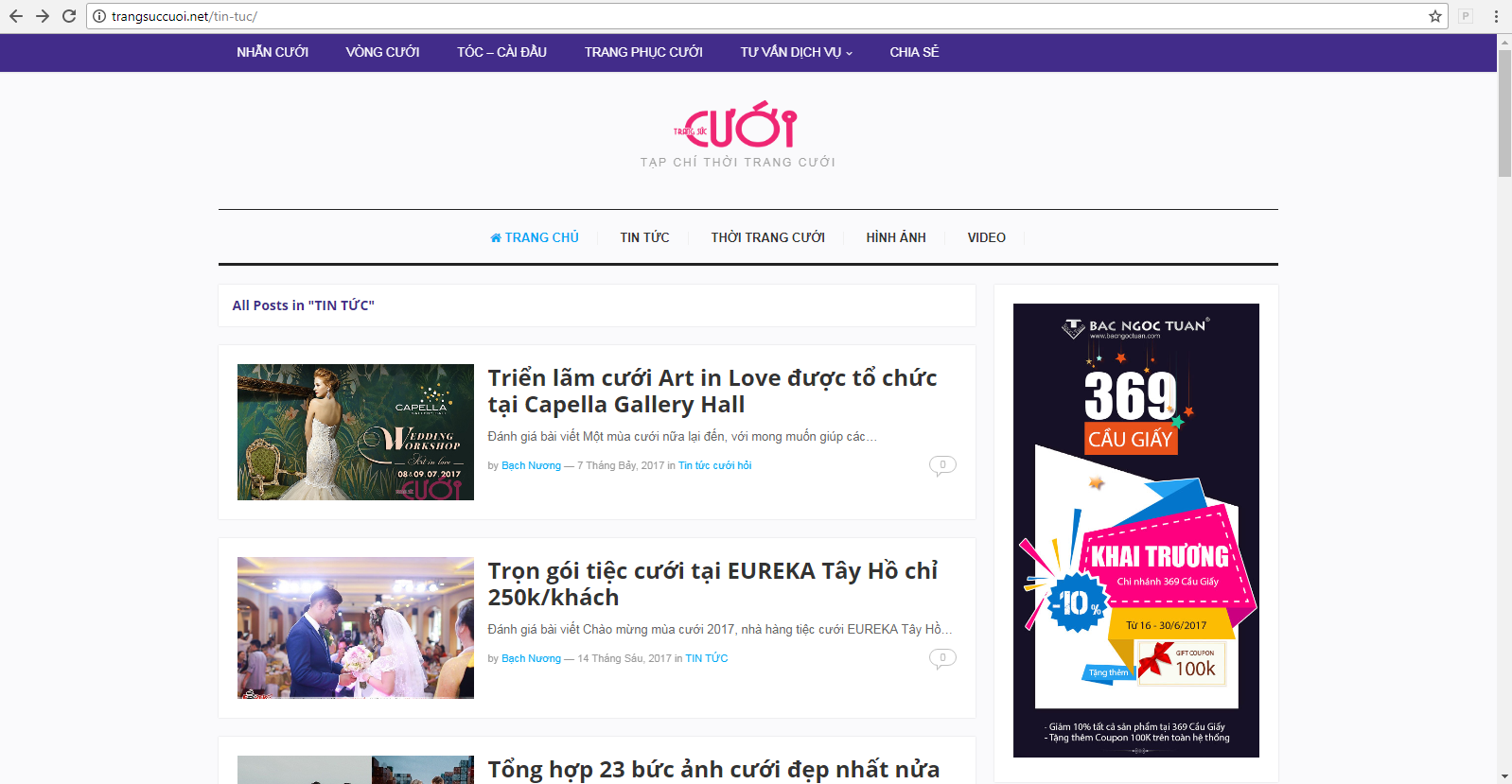Viewport: 1512px width, 784px height.
Task: Bookmark this page with the star icon
Action: pyautogui.click(x=1434, y=16)
